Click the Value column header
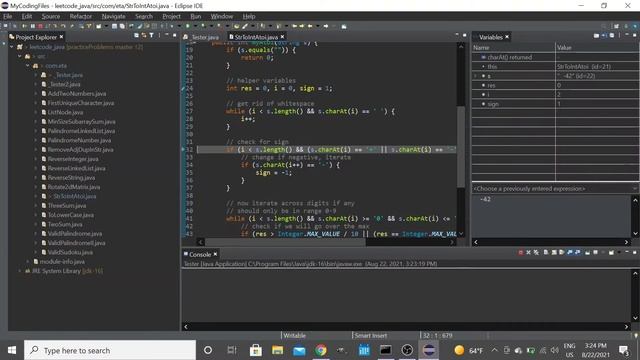The width and height of the screenshot is (640, 360). click(597, 48)
